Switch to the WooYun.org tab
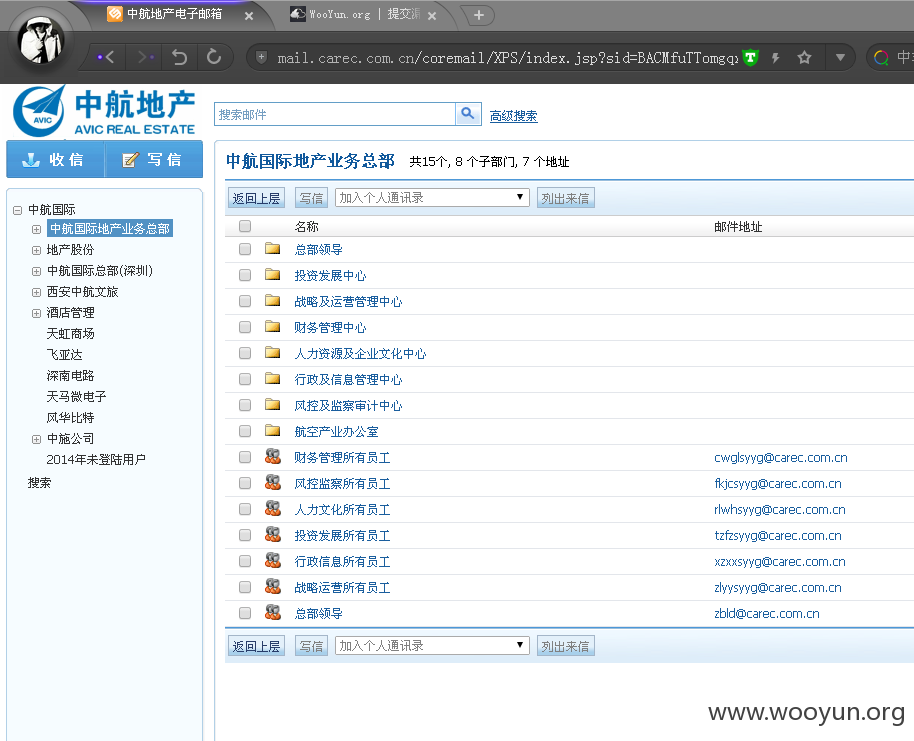The height and width of the screenshot is (741, 914). pos(364,14)
